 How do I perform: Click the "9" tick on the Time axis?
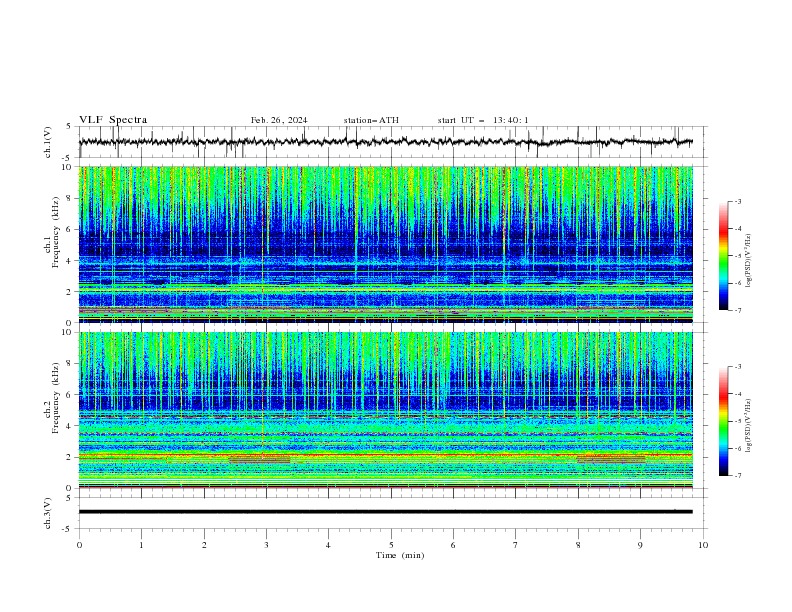640,545
